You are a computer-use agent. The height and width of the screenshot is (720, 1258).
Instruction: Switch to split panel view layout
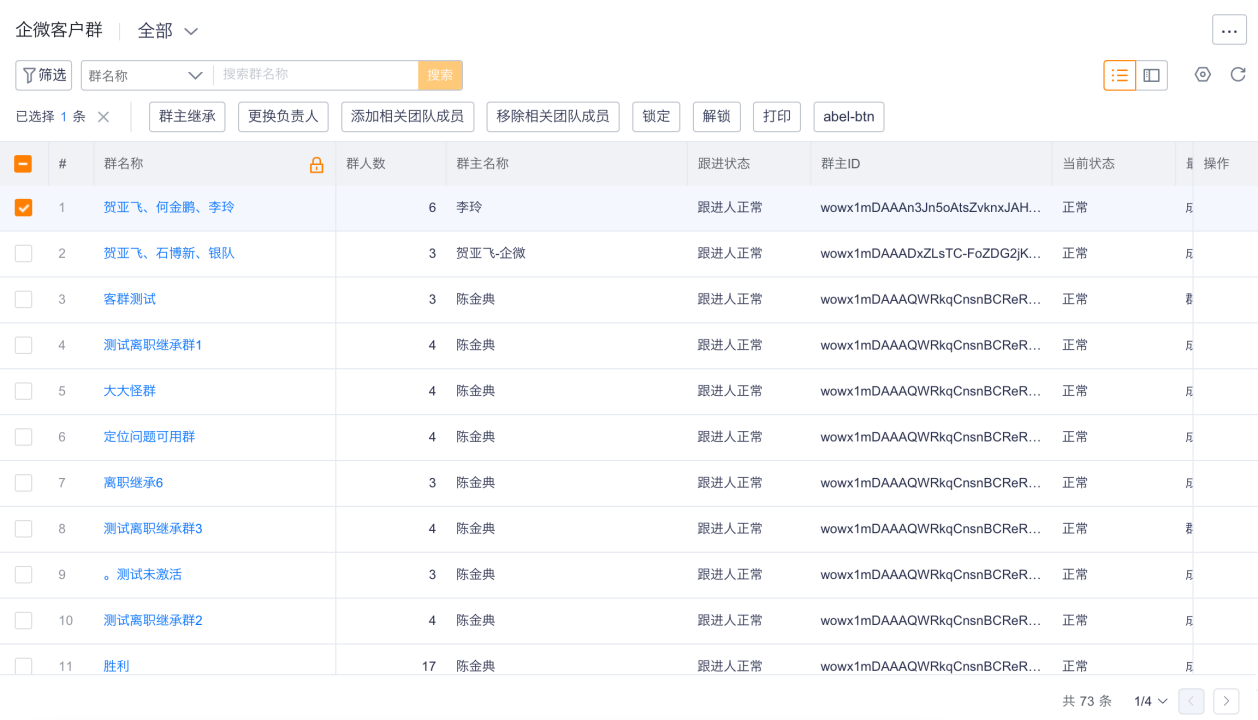click(x=1152, y=75)
